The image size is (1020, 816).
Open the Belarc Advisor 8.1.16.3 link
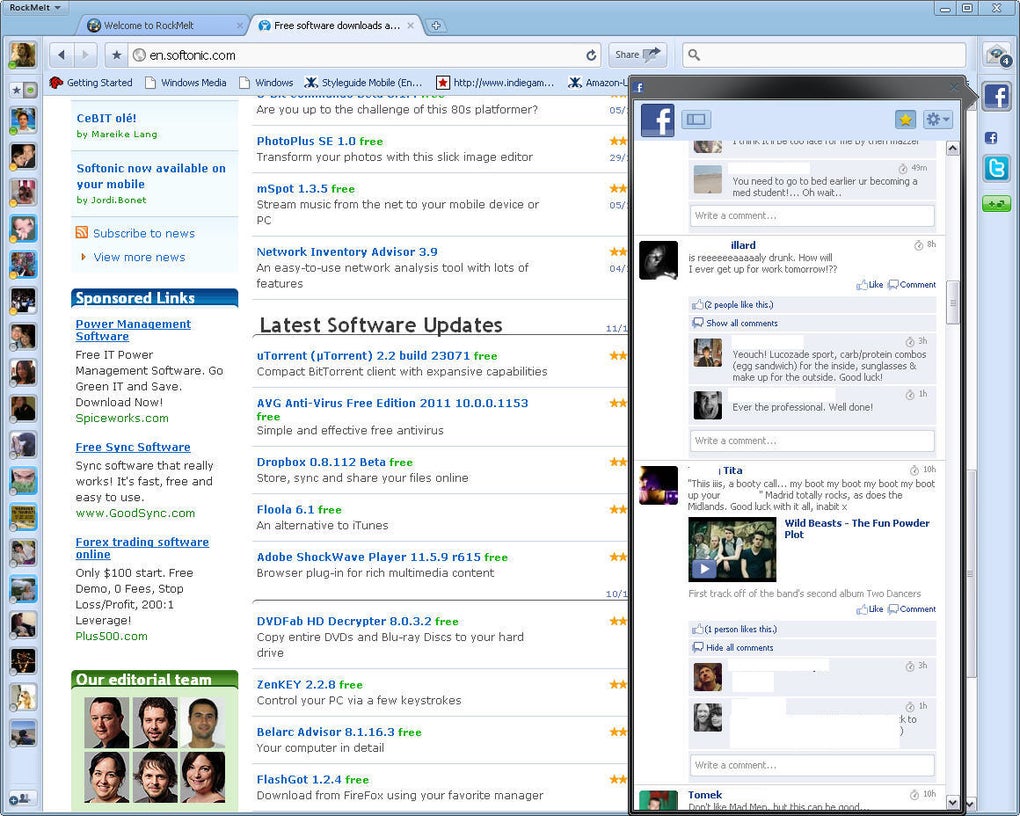click(325, 732)
